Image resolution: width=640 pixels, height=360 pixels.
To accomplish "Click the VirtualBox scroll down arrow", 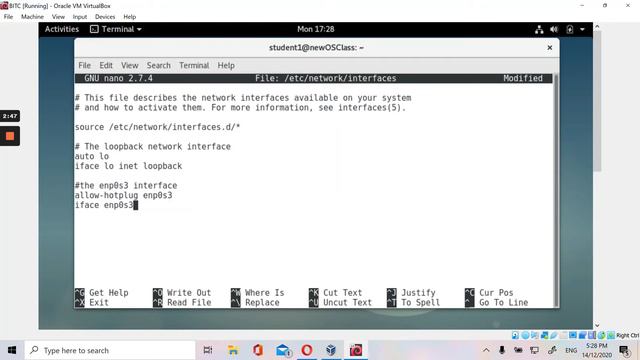I will tap(597, 325).
